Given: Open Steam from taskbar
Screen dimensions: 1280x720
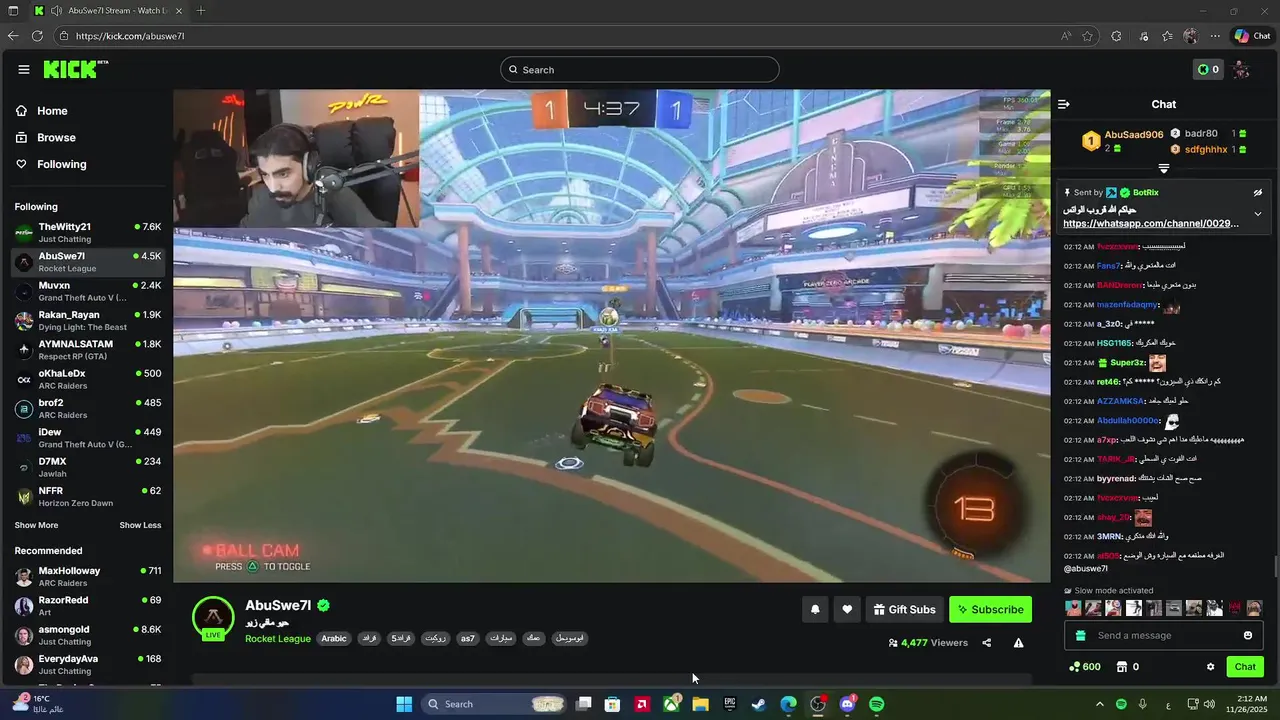Looking at the screenshot, I should point(759,704).
